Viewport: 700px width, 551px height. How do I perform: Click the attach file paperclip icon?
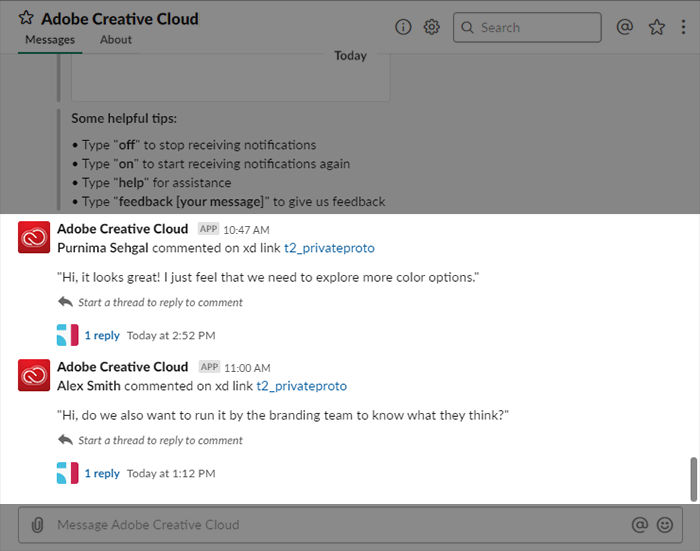[x=38, y=524]
